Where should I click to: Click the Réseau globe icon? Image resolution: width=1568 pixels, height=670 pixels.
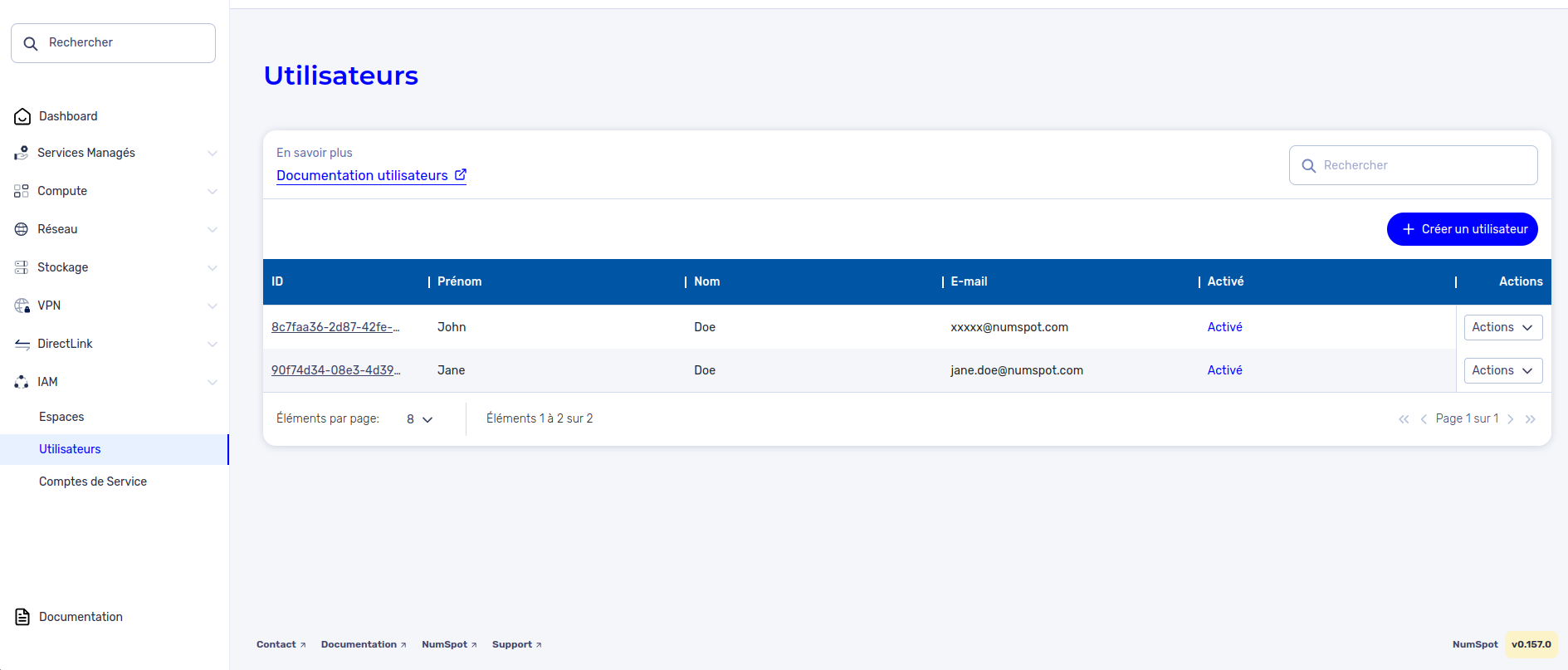coord(22,229)
